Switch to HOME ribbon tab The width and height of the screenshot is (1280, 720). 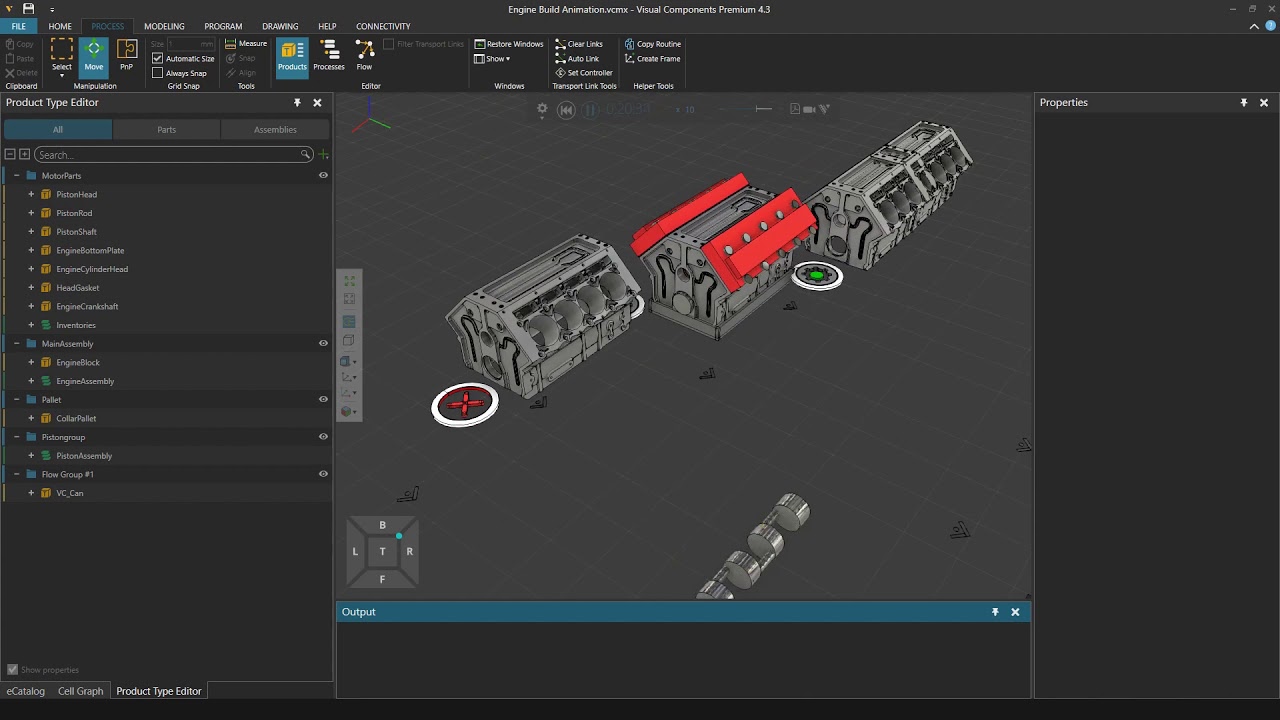tap(60, 26)
